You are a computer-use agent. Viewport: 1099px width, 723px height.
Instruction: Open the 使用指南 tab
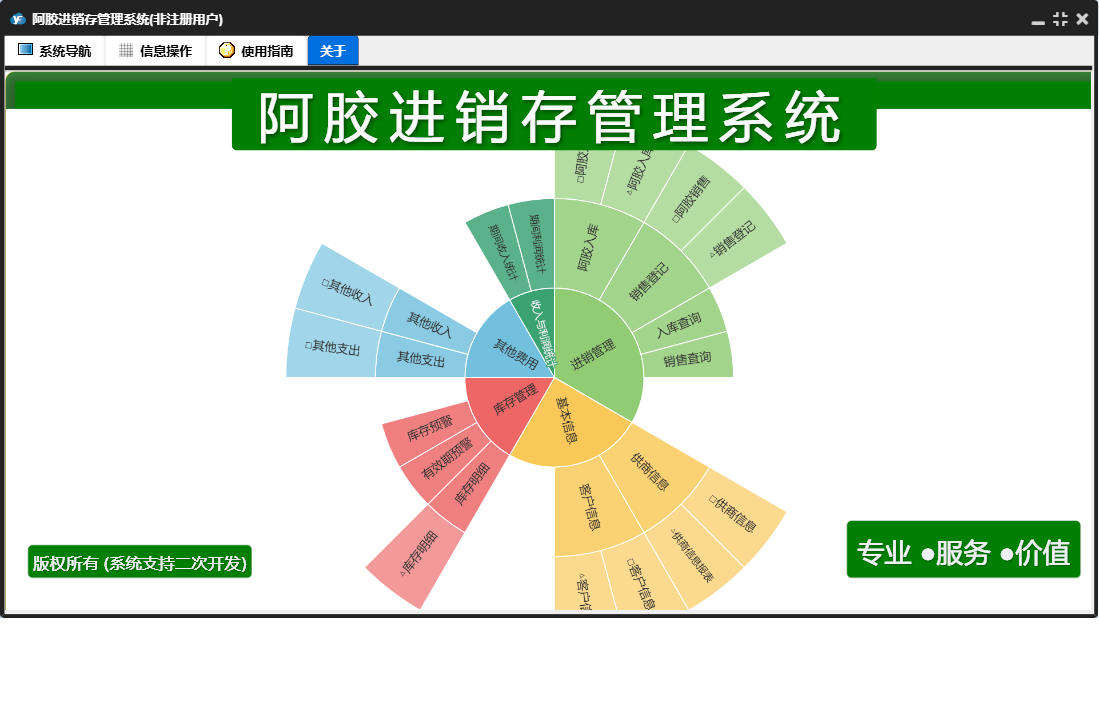[257, 51]
